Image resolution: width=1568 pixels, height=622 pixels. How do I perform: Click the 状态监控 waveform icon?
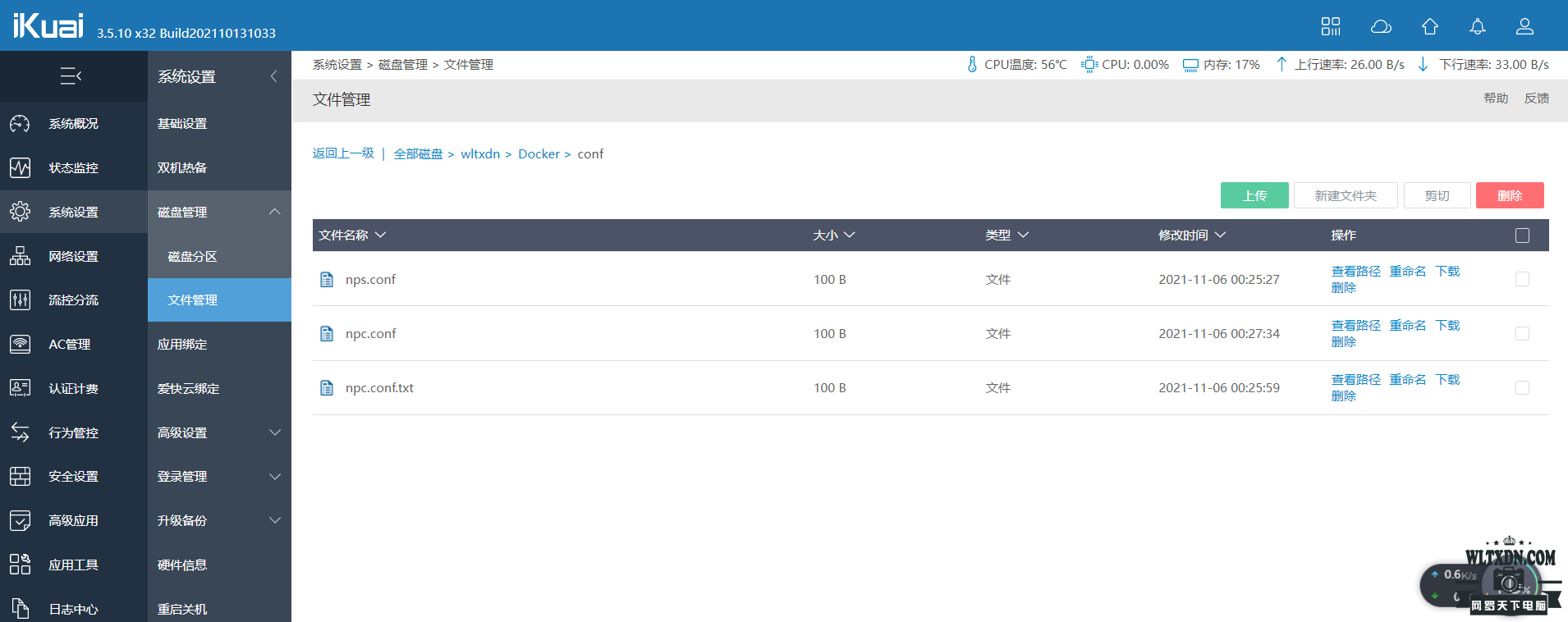pos(20,168)
